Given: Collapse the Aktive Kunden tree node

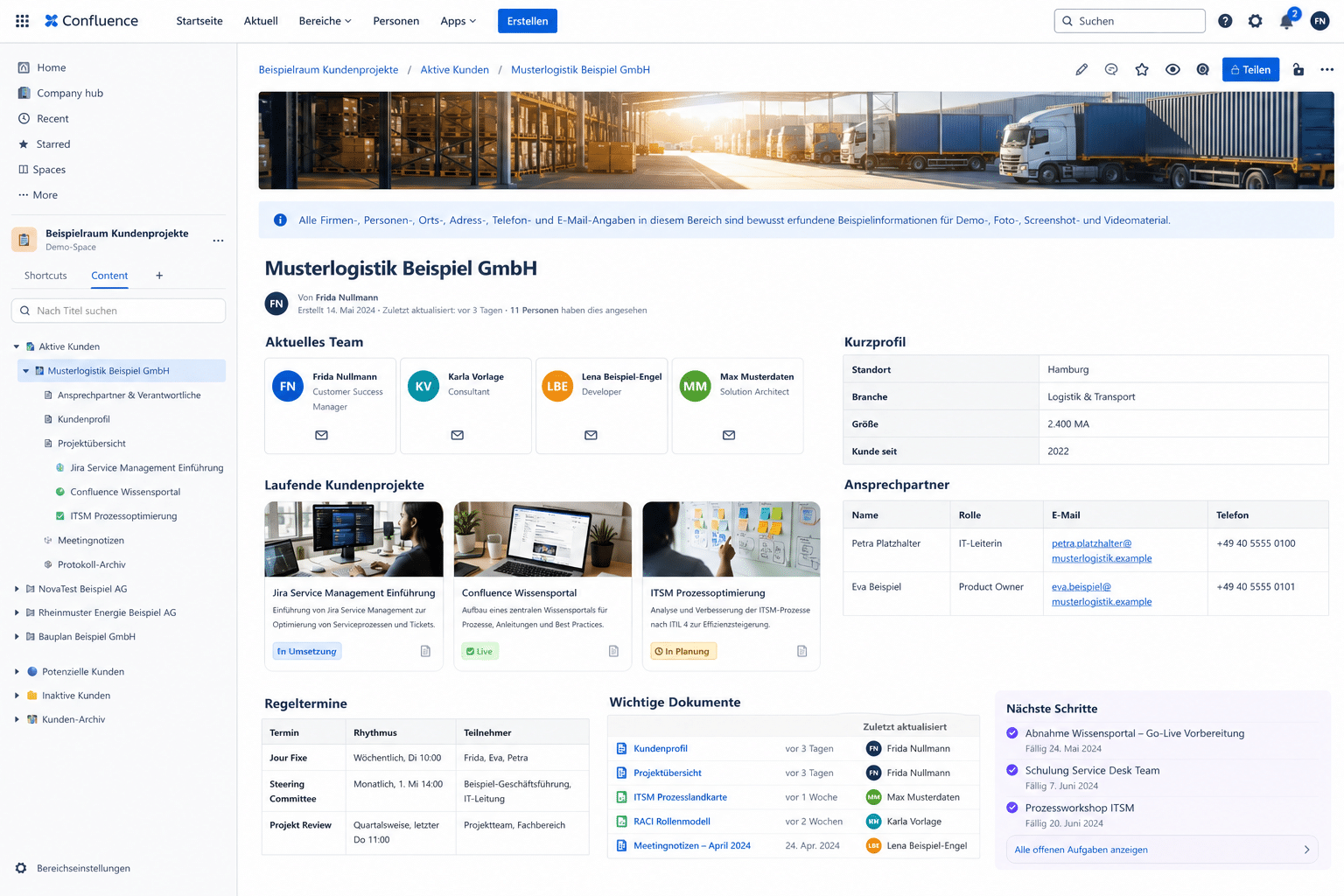Looking at the screenshot, I should point(17,346).
